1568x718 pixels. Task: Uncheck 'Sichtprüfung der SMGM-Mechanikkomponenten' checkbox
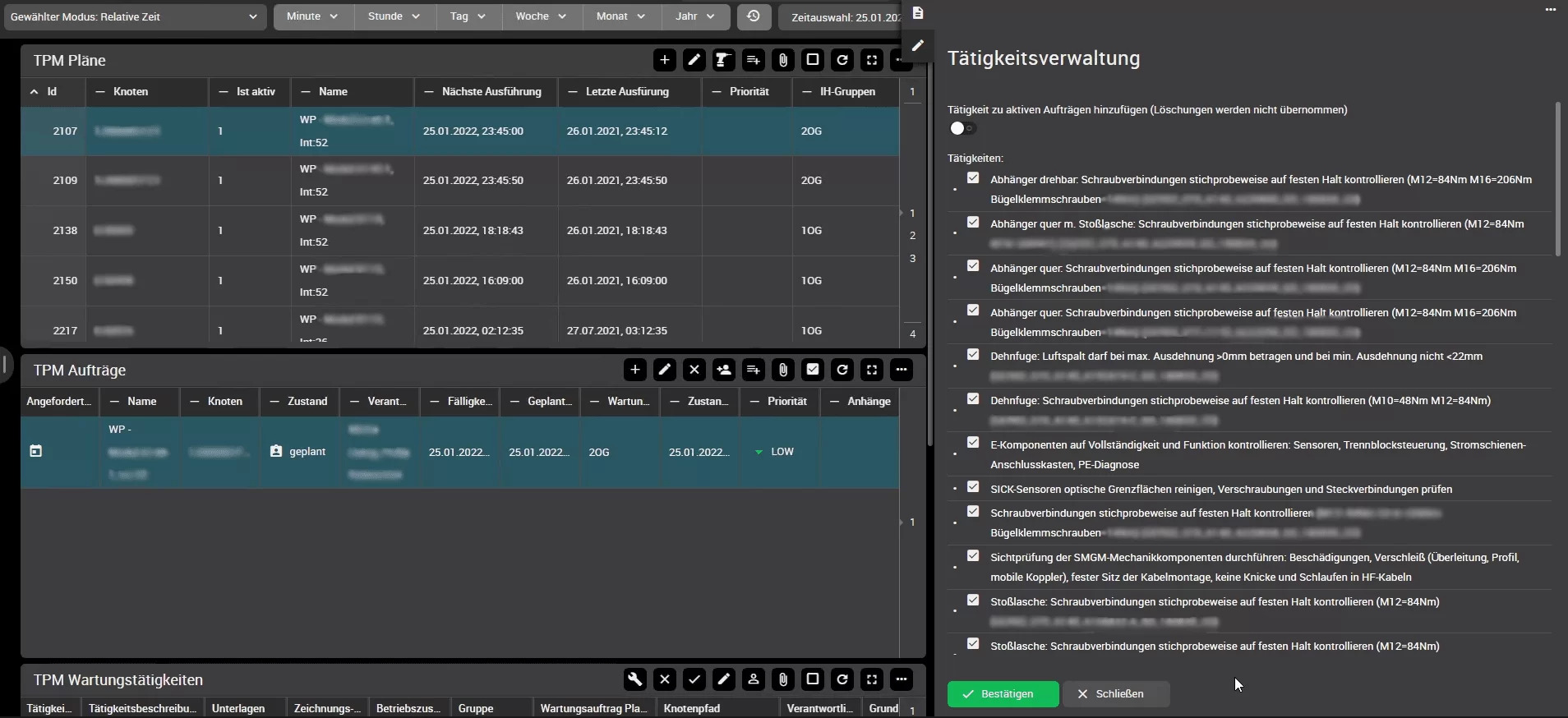[x=973, y=556]
